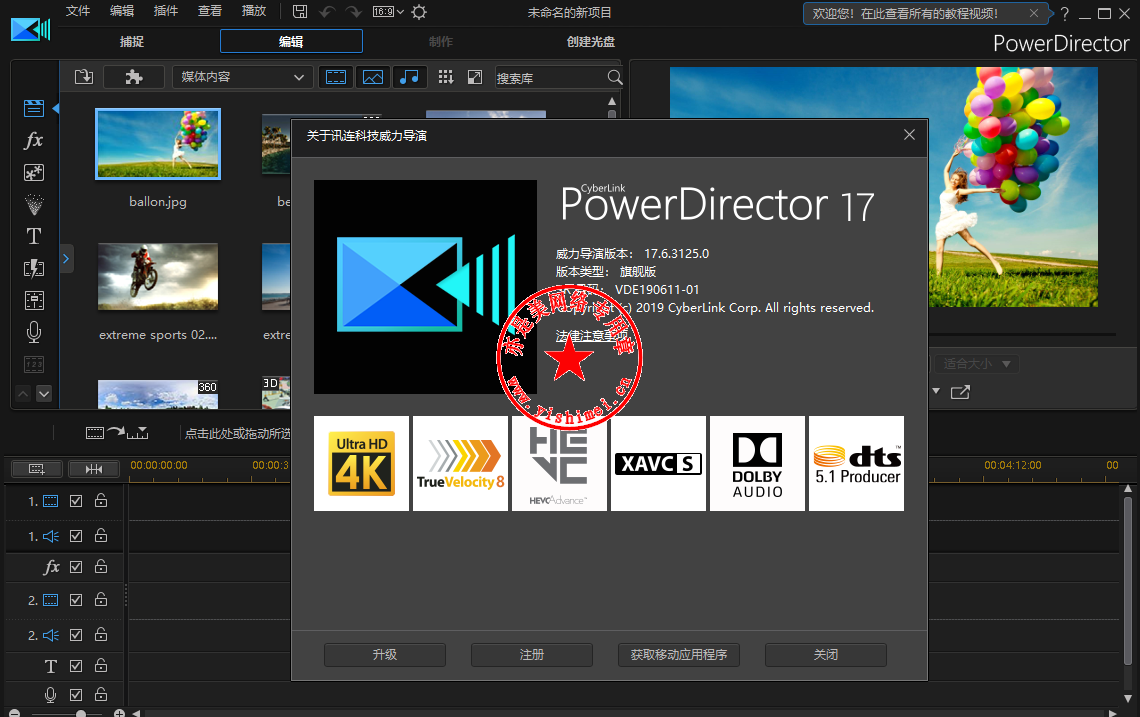Open the 播放 menu
The height and width of the screenshot is (717, 1140).
pyautogui.click(x=254, y=11)
